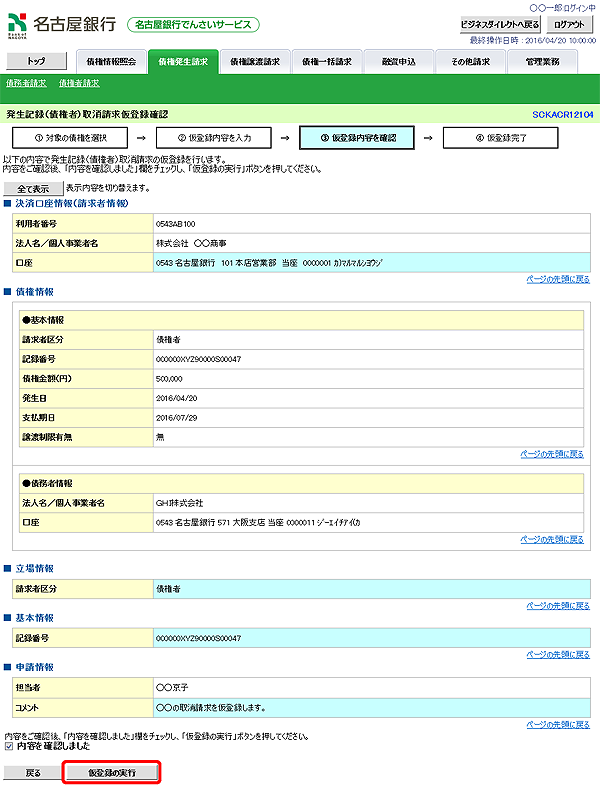Click the 仮登録の実行 button

pyautogui.click(x=112, y=773)
